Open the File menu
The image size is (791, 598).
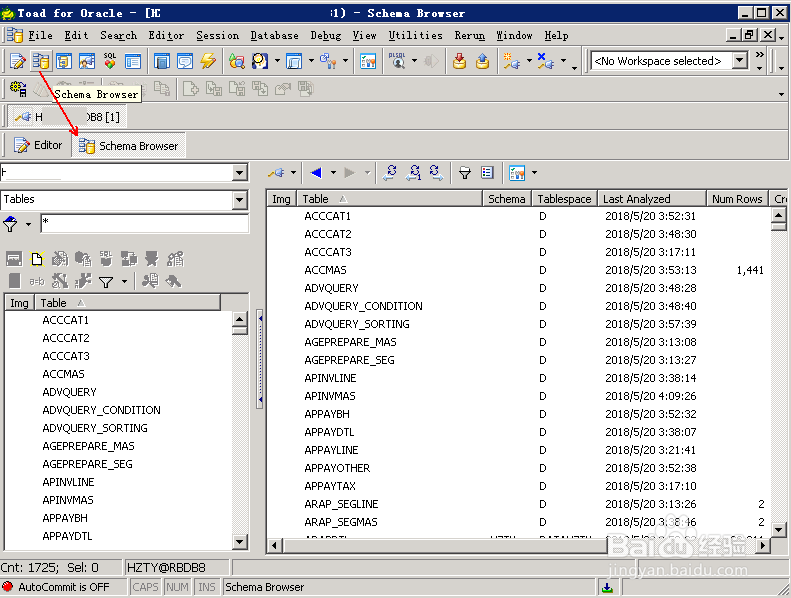pyautogui.click(x=40, y=35)
